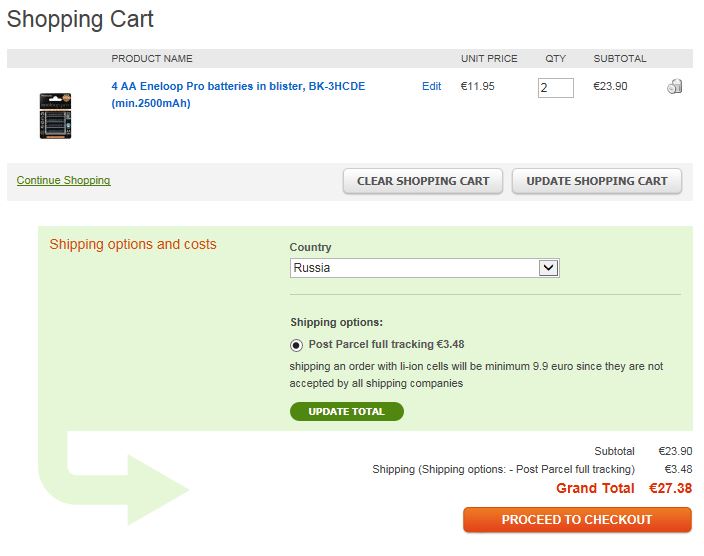Click the "Shipping options and costs" heading
Viewport: 704px width, 556px height.
pos(133,244)
